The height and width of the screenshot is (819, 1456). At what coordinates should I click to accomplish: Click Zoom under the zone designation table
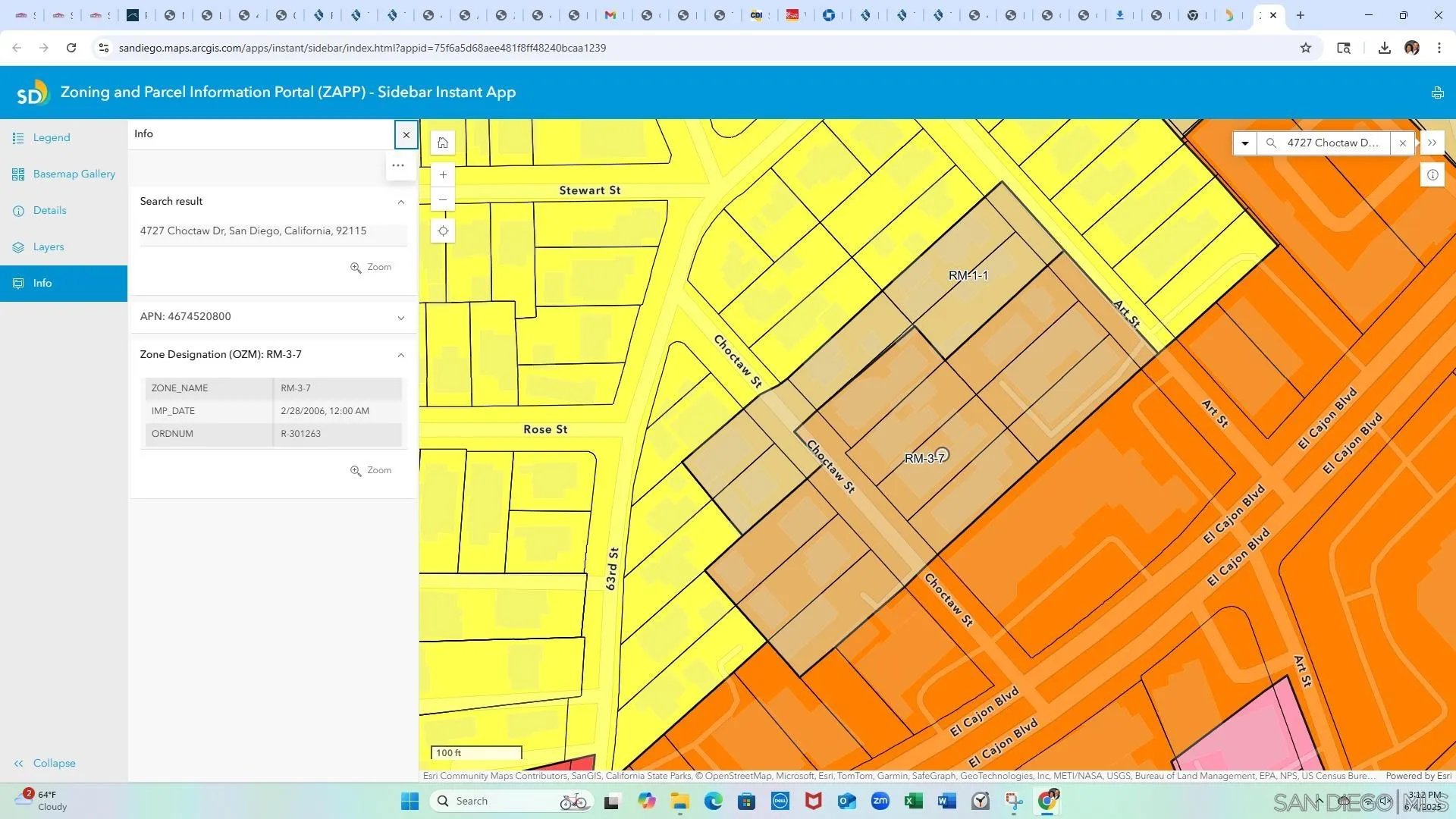371,470
